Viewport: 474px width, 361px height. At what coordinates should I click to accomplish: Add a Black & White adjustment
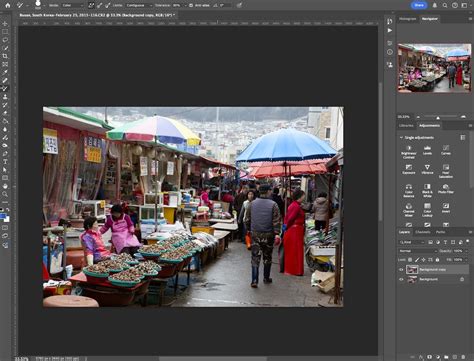pyautogui.click(x=427, y=190)
